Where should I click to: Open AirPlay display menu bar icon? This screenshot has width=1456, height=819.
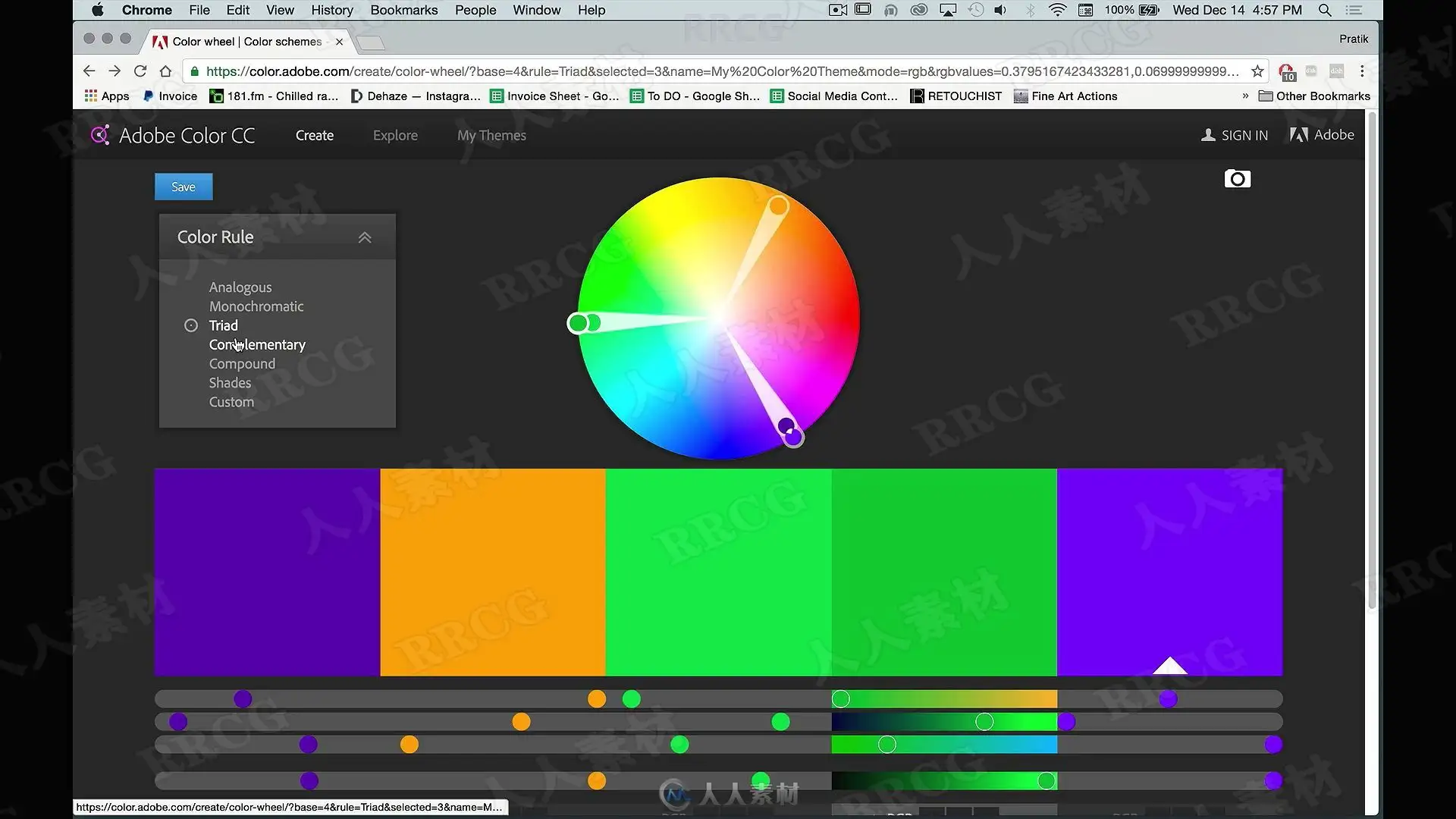point(948,10)
